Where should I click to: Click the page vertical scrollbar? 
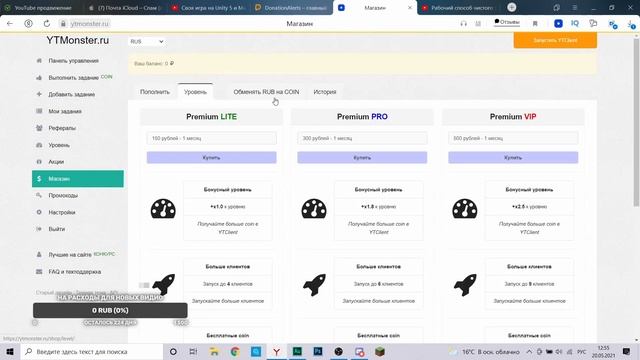(636, 122)
